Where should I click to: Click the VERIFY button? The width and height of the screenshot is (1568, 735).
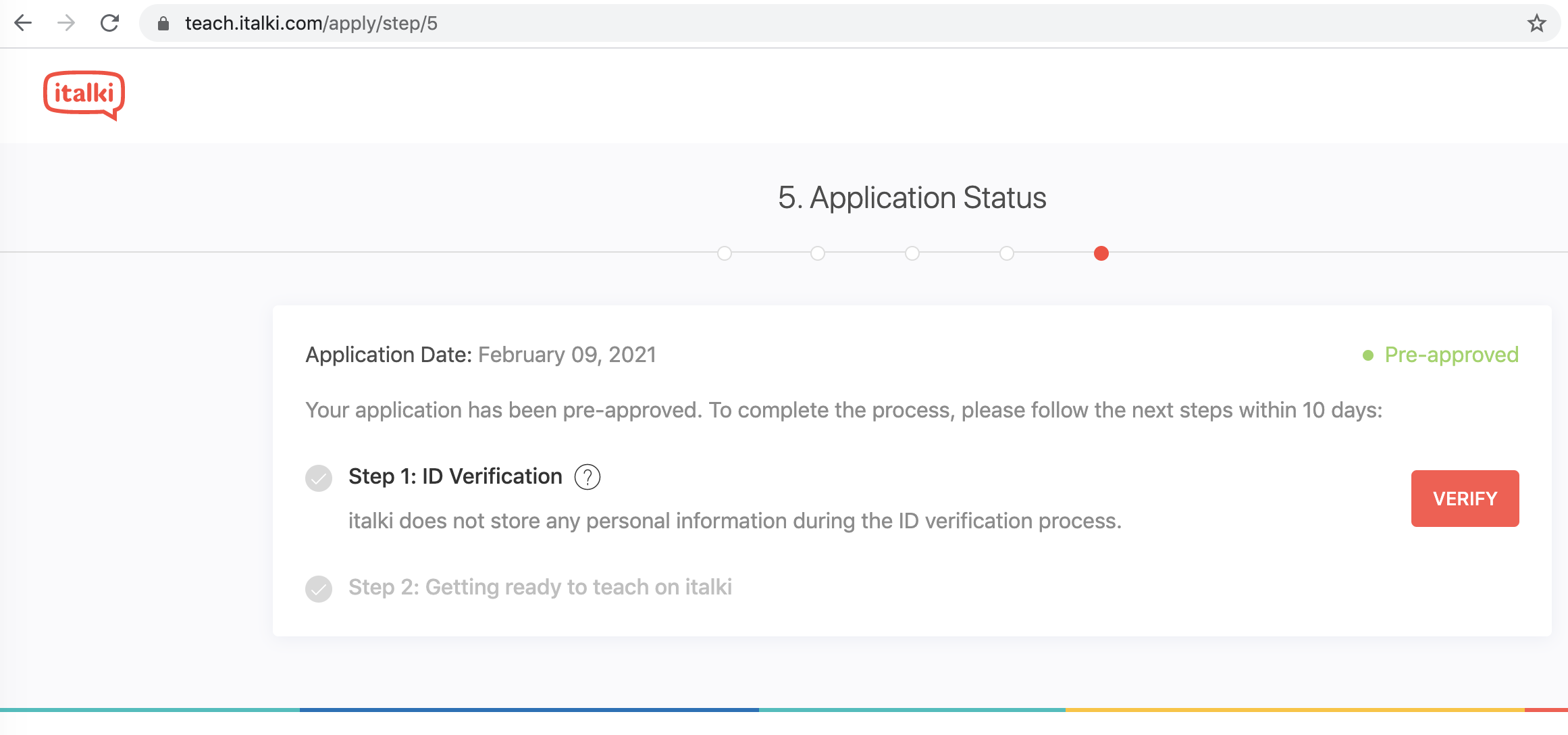[x=1465, y=499]
